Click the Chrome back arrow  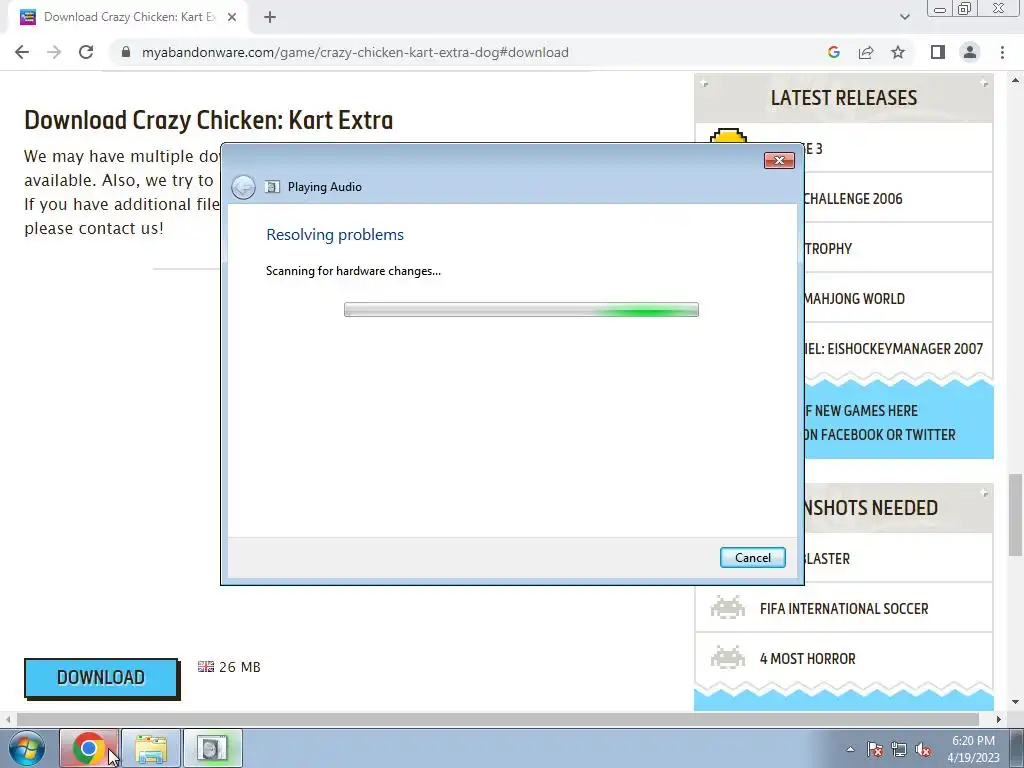(22, 52)
